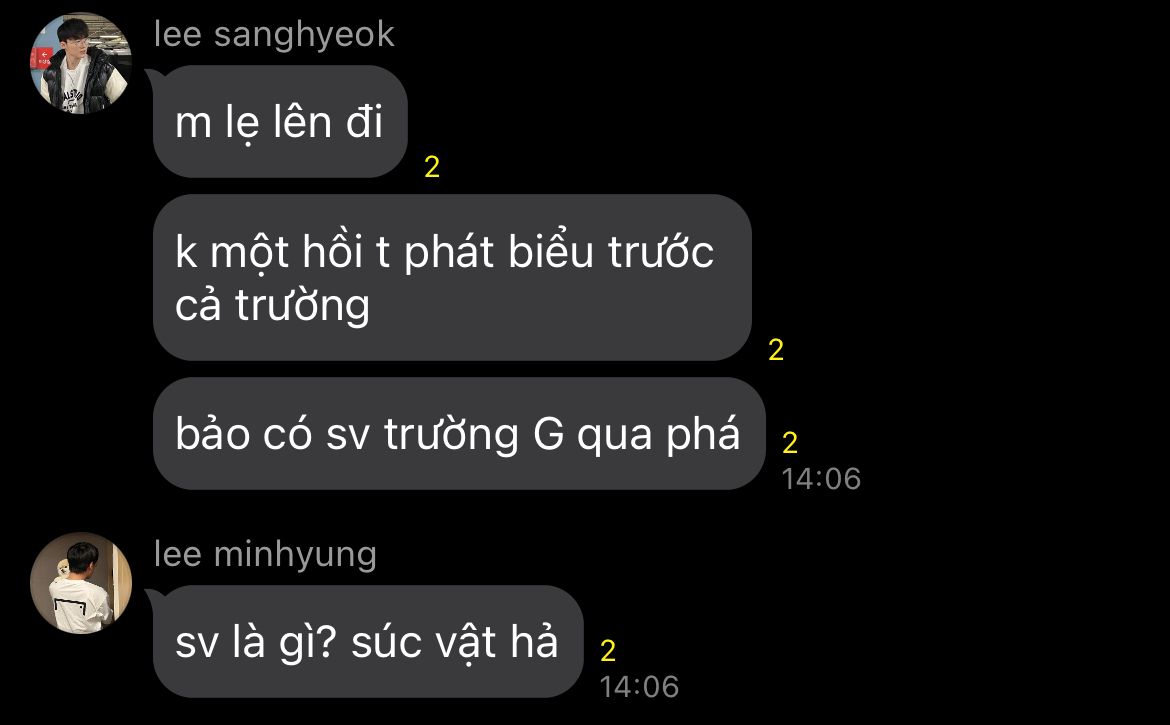
Task: Click the word 'sanghyeok' in the sender name
Action: coord(304,35)
